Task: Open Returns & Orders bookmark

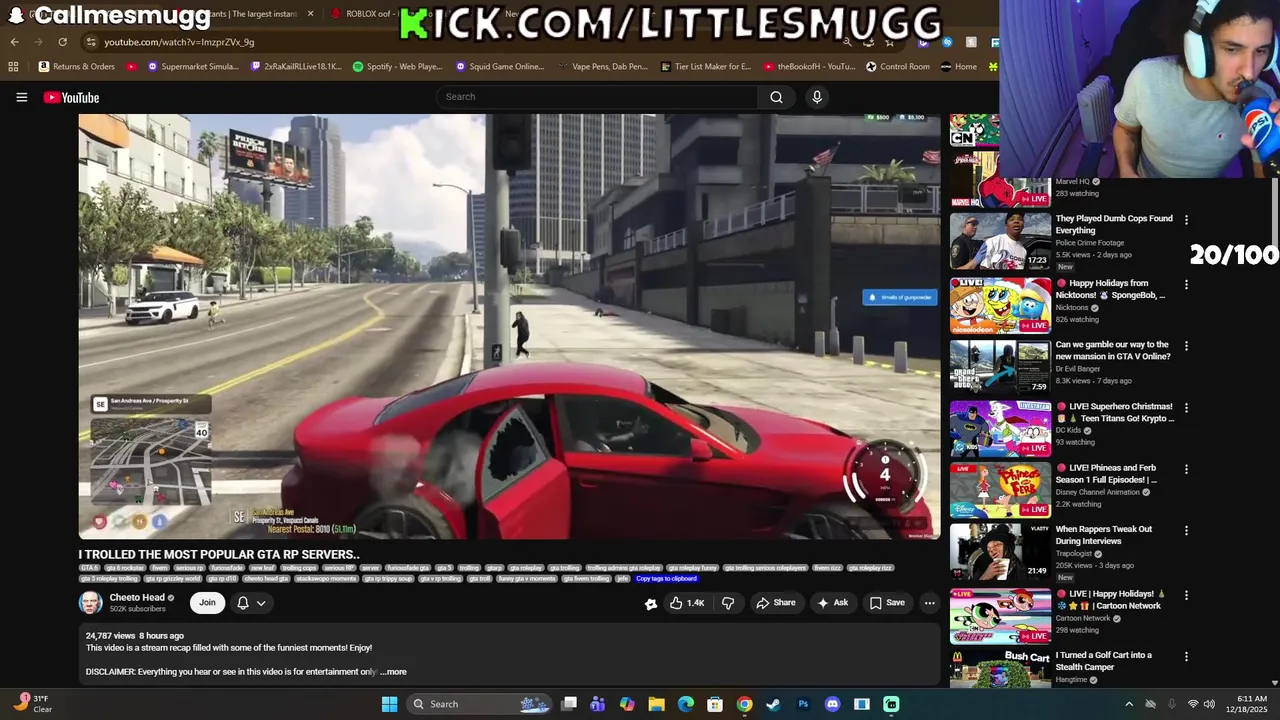Action: pyautogui.click(x=77, y=67)
